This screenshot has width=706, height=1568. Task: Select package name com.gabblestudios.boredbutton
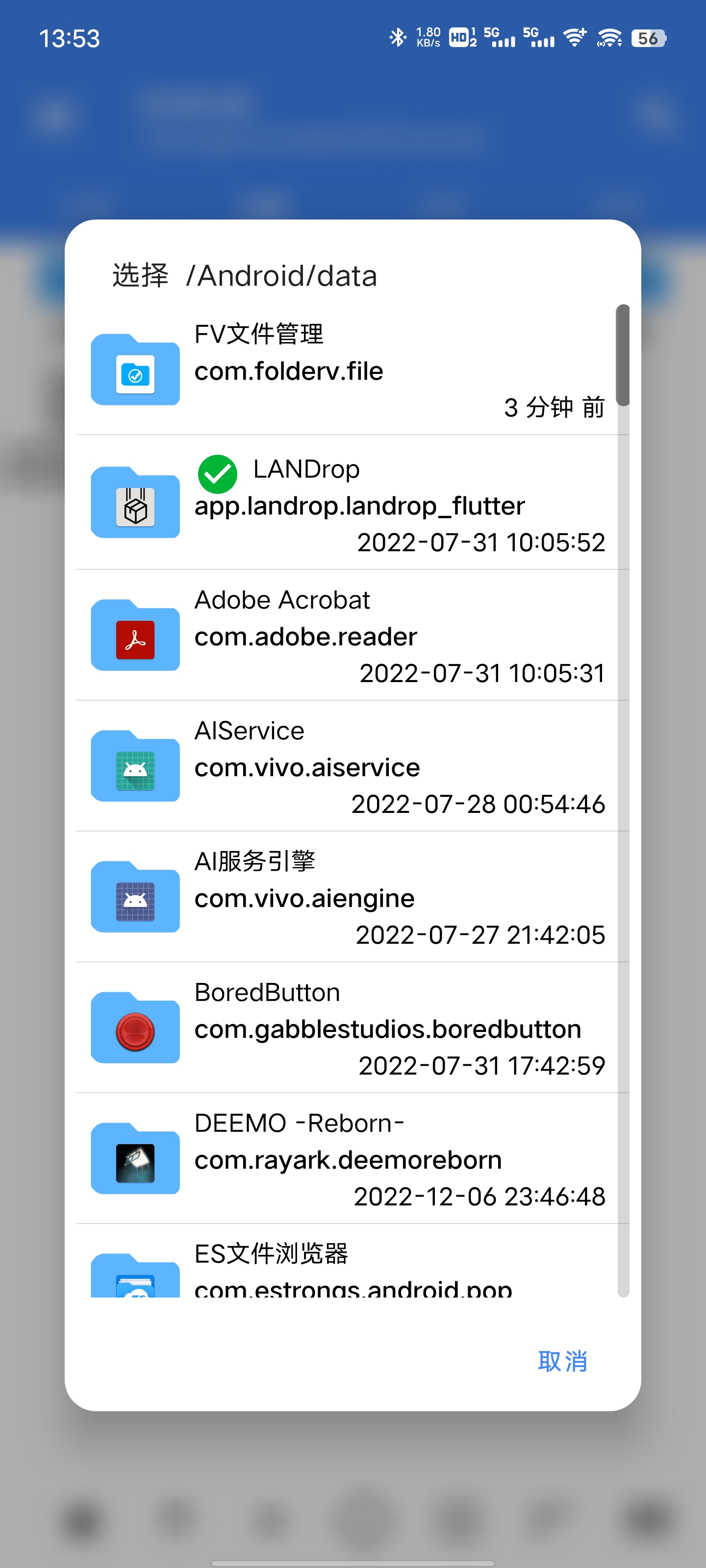pos(387,1029)
